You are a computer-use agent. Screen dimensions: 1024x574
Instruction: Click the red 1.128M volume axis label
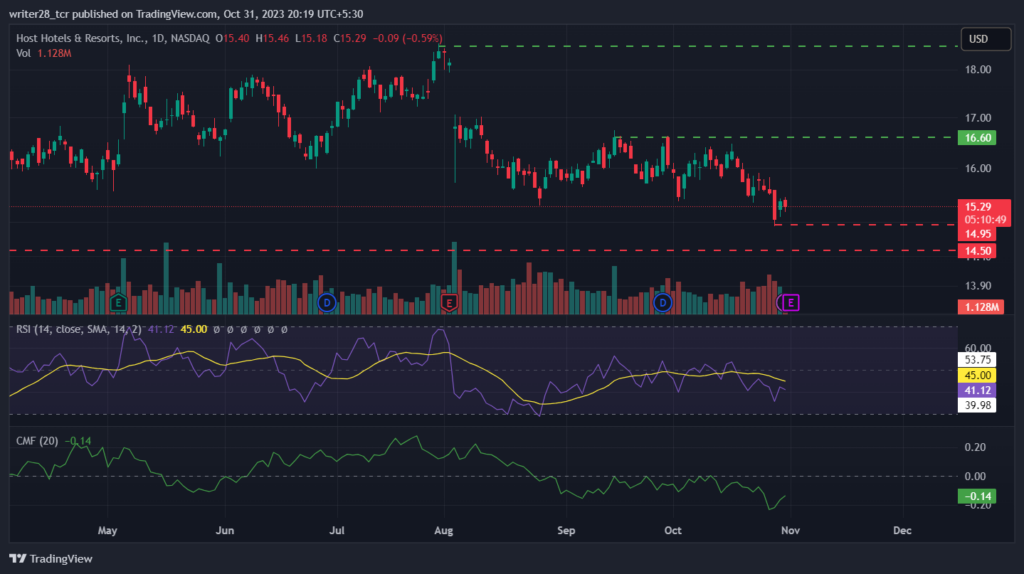980,307
